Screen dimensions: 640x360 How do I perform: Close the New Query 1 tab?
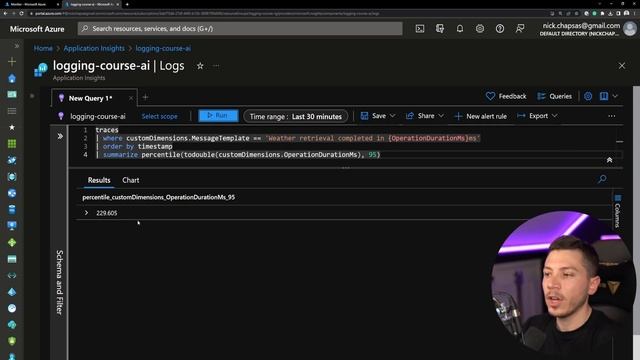tap(131, 98)
